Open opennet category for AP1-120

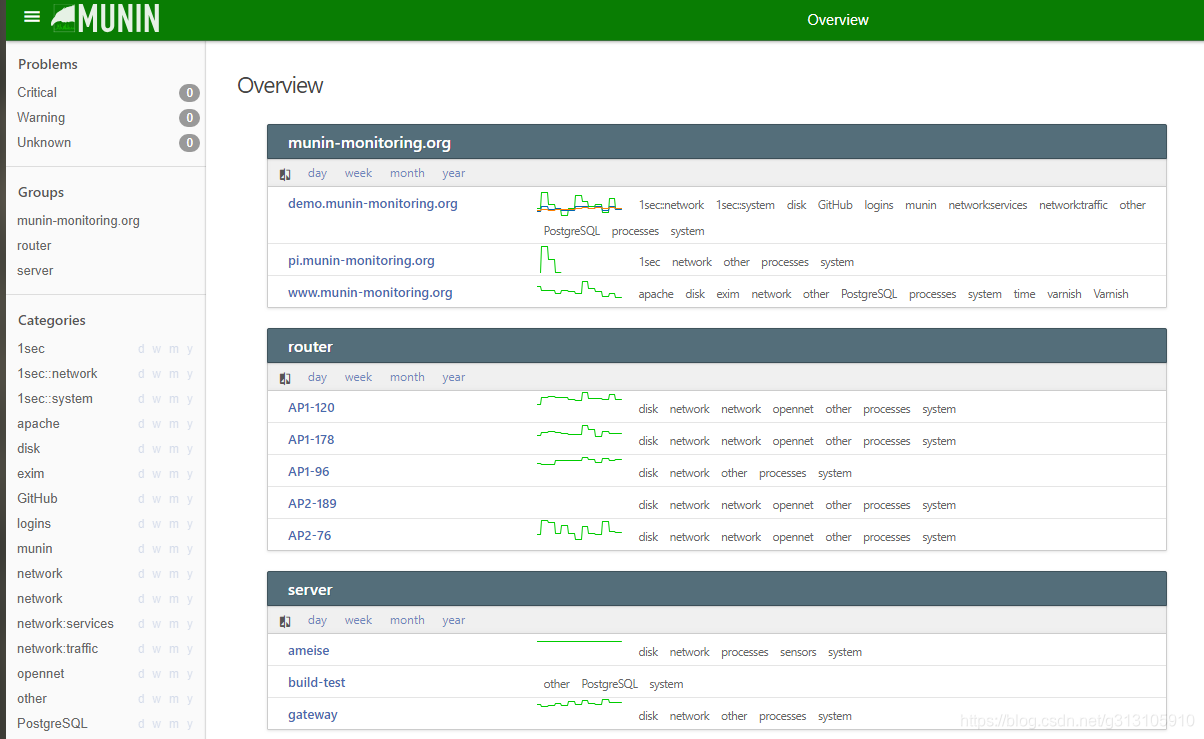(793, 409)
